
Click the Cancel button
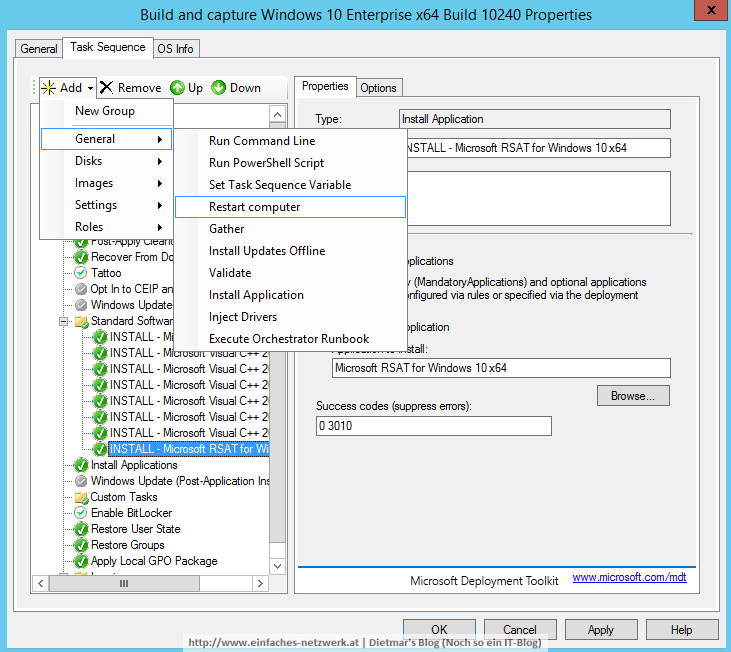[x=520, y=630]
